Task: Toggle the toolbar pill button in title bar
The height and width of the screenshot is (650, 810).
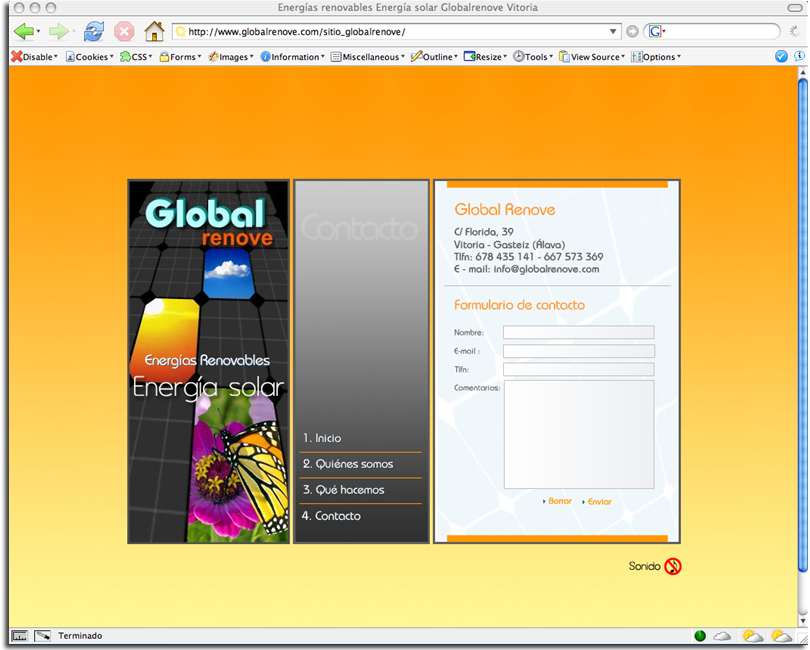Action: coord(795,8)
